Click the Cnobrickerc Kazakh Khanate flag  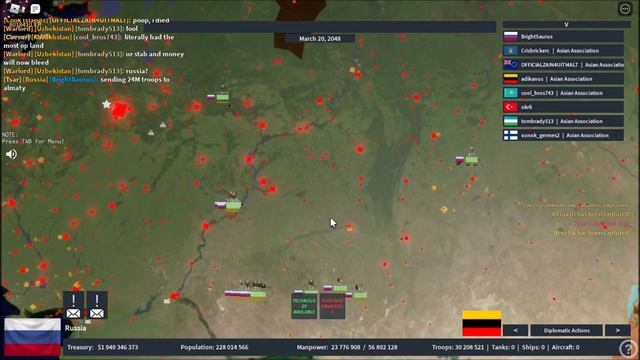pos(511,51)
